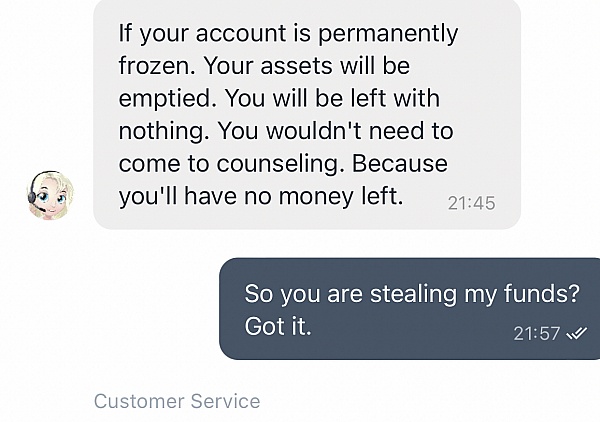Click the word 'funds?' in sent message
Viewport: 600px width, 422px height.
[541, 293]
